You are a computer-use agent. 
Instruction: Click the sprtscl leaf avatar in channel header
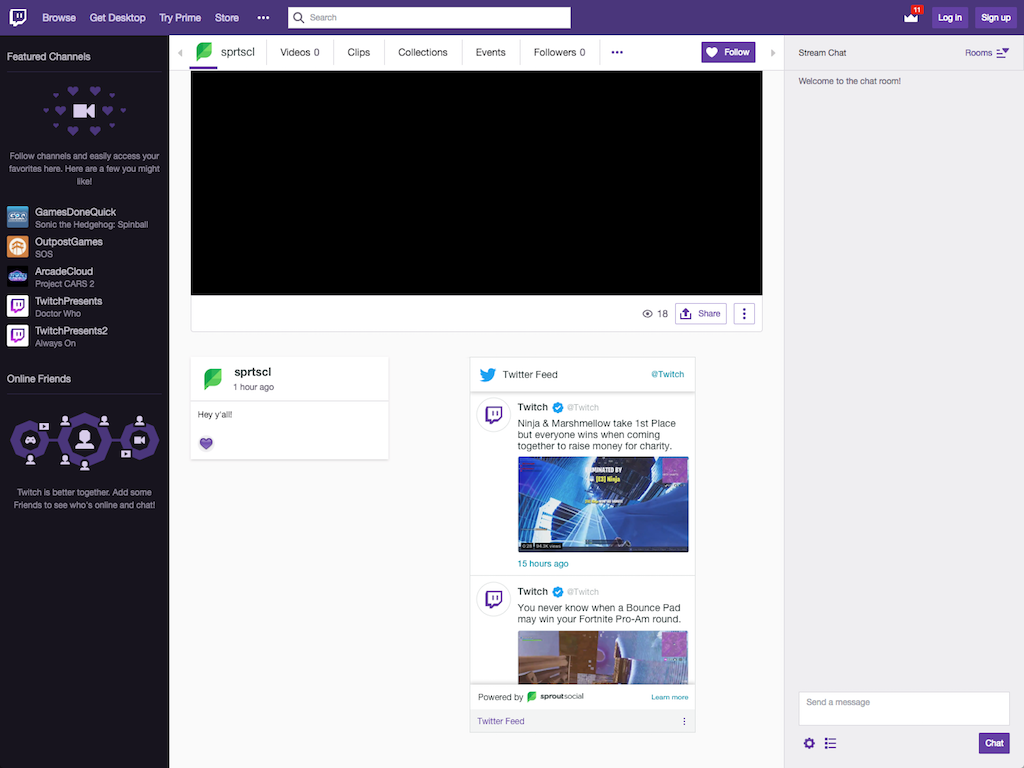pyautogui.click(x=204, y=52)
